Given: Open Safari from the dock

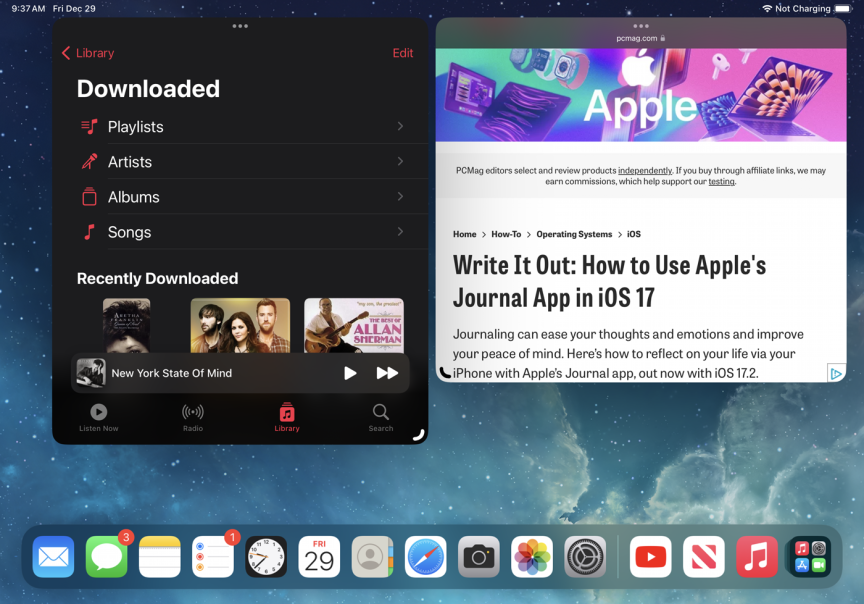Looking at the screenshot, I should pos(426,557).
